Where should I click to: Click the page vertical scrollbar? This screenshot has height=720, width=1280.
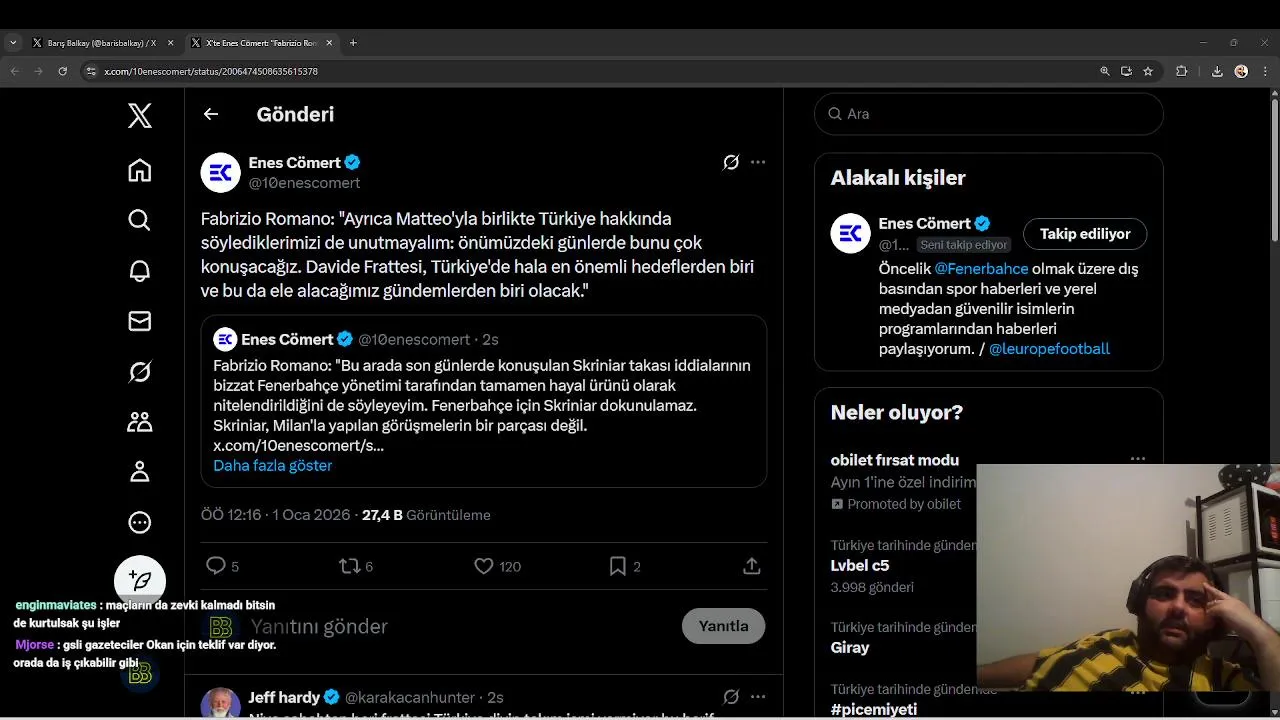1275,170
